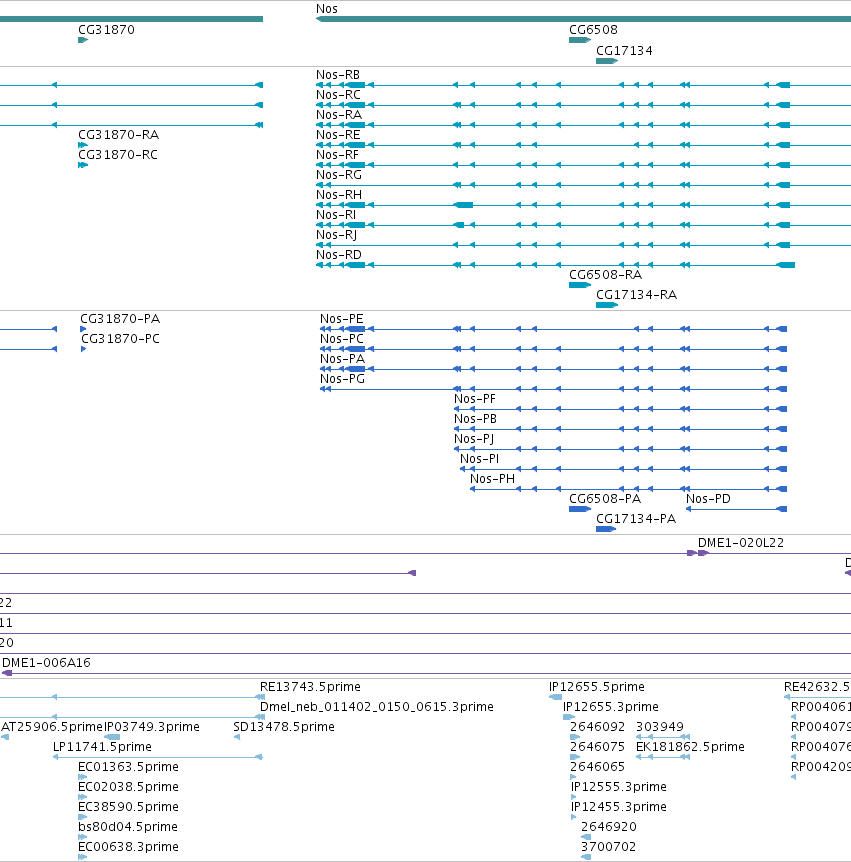Click the CG6508 gene arrow glyph
Screen dimensions: 851x862
click(x=580, y=40)
